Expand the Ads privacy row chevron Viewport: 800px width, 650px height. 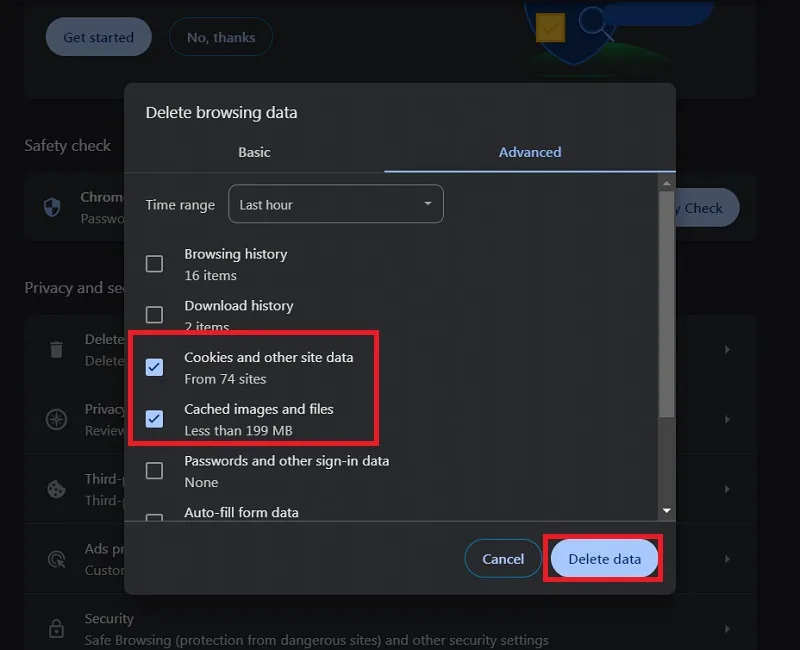[x=727, y=559]
